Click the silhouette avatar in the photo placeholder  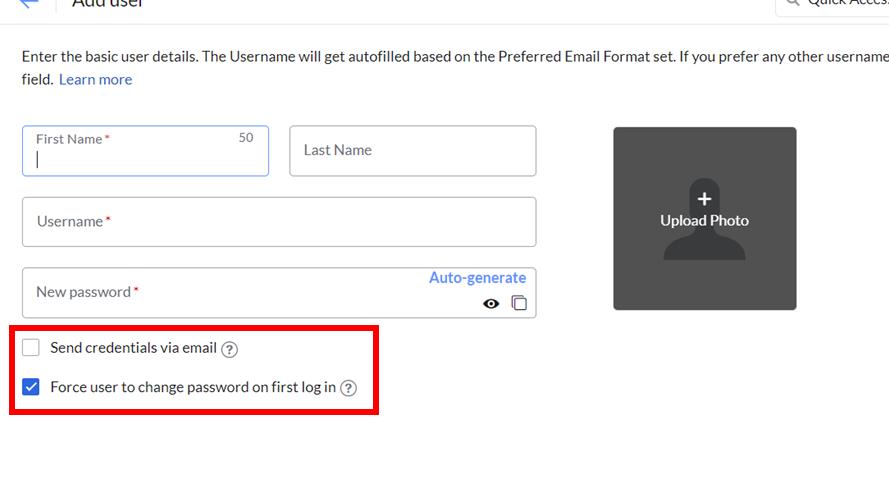(704, 240)
